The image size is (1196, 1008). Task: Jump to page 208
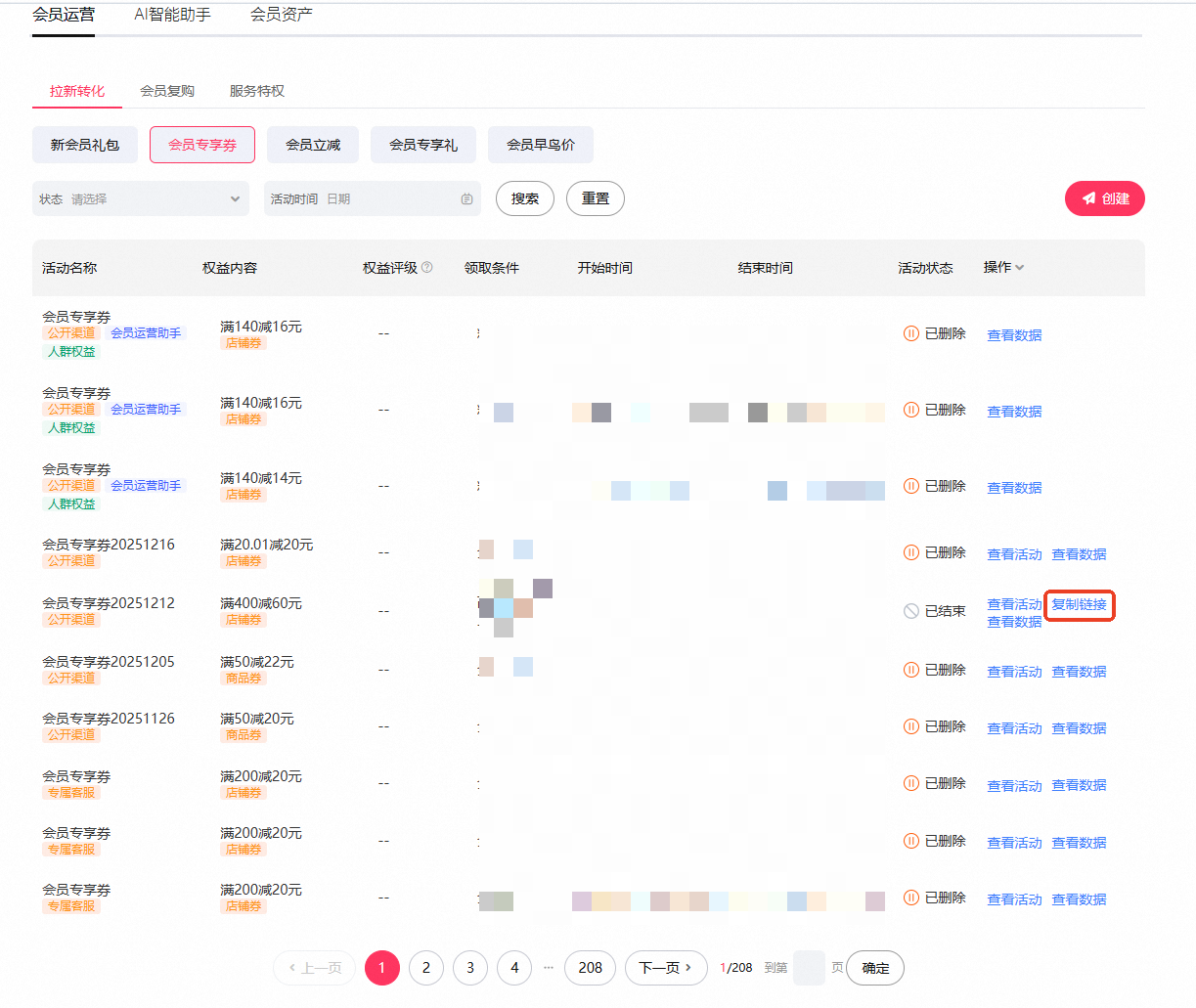(x=591, y=968)
